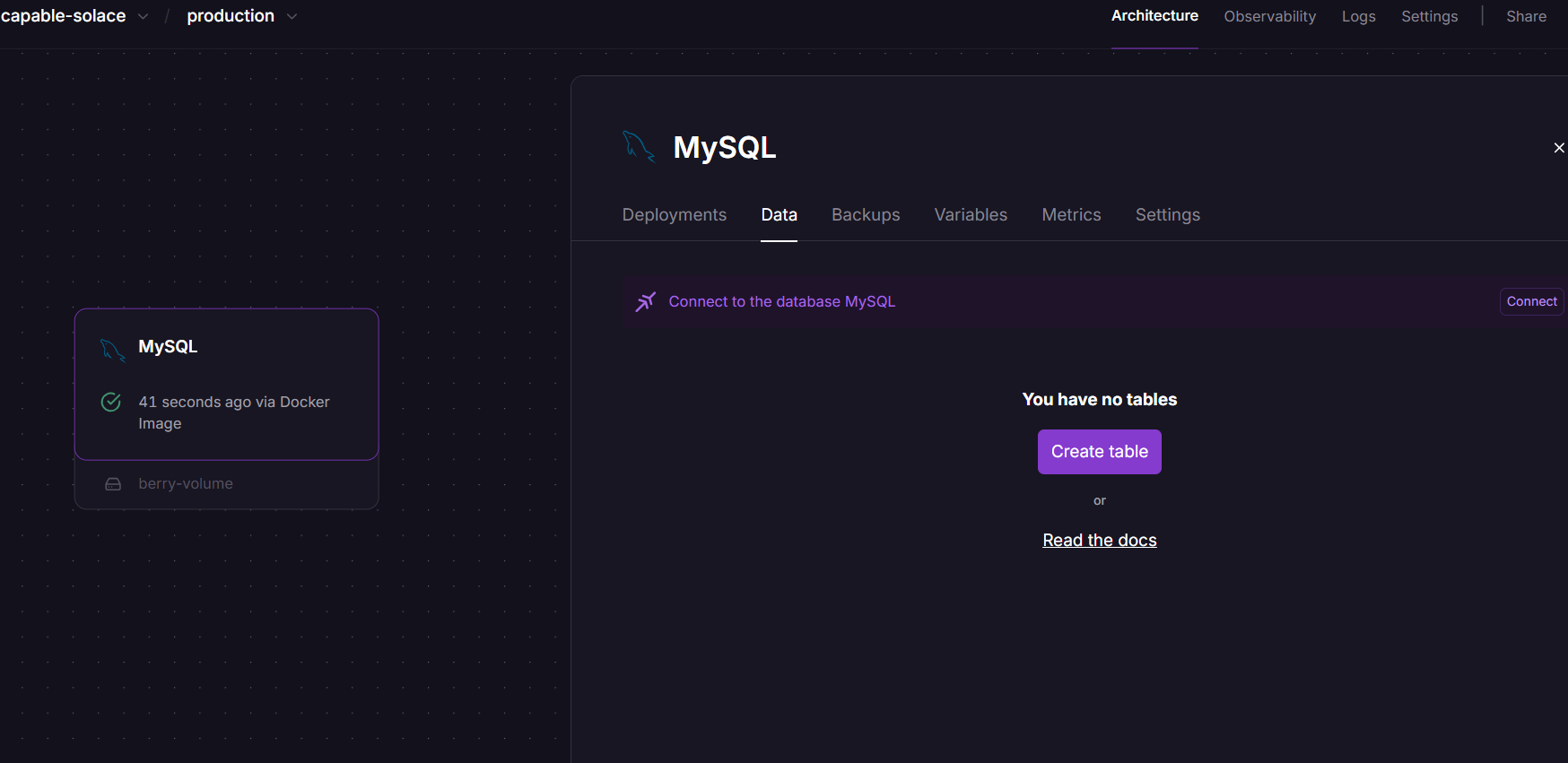Select the Data tab
This screenshot has height=763, width=1568.
coord(779,215)
